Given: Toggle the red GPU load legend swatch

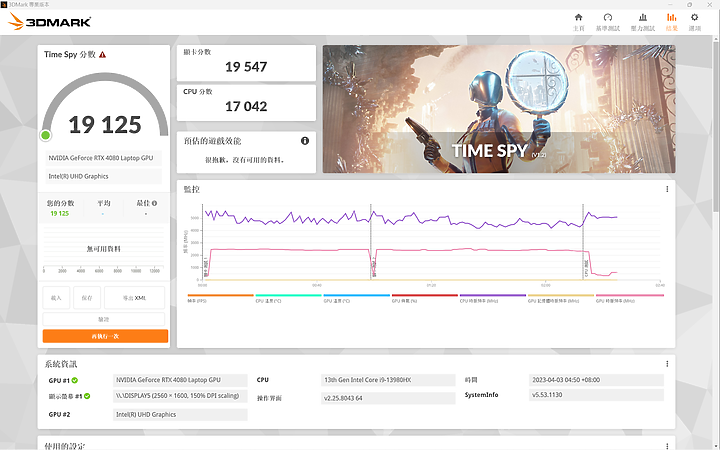Looking at the screenshot, I should (x=425, y=295).
